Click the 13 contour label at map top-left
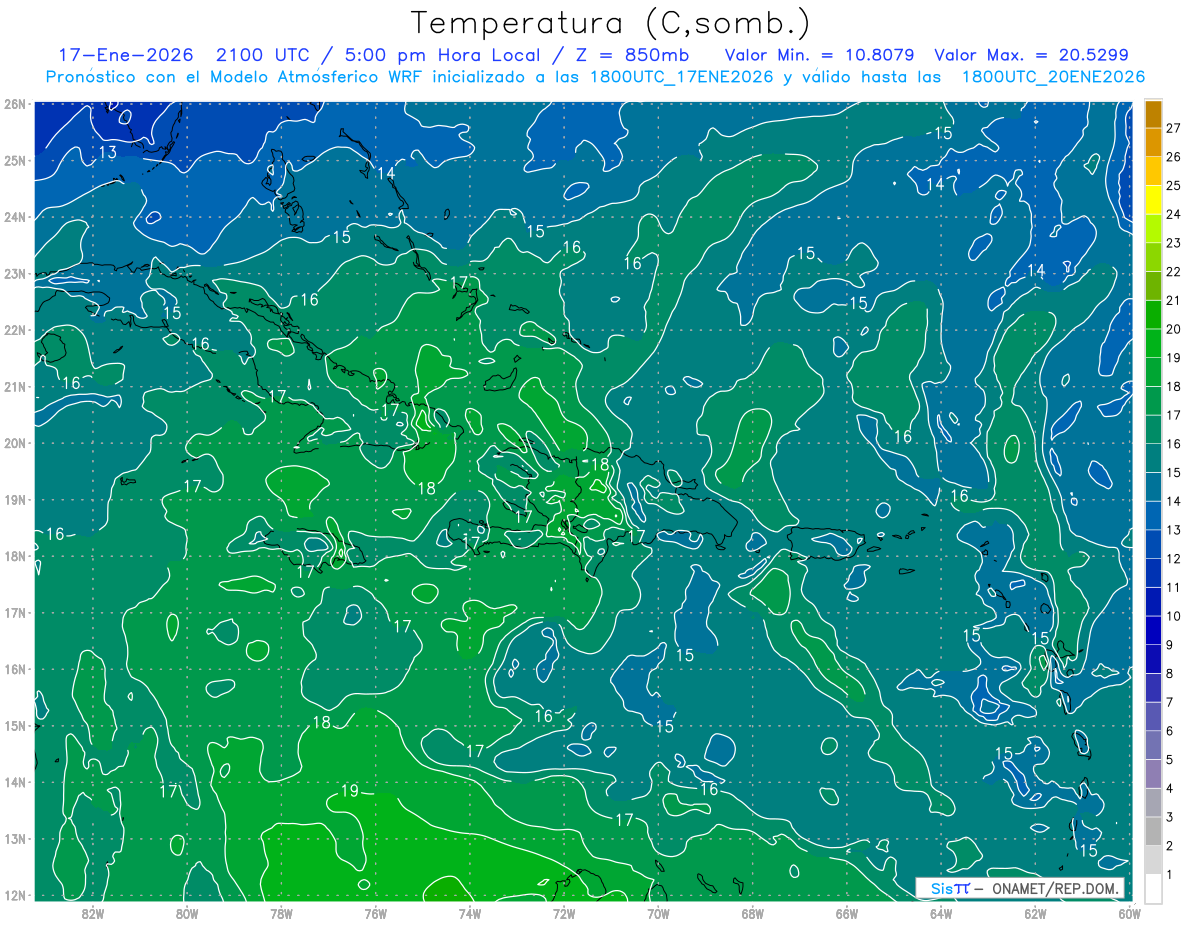 pos(108,153)
